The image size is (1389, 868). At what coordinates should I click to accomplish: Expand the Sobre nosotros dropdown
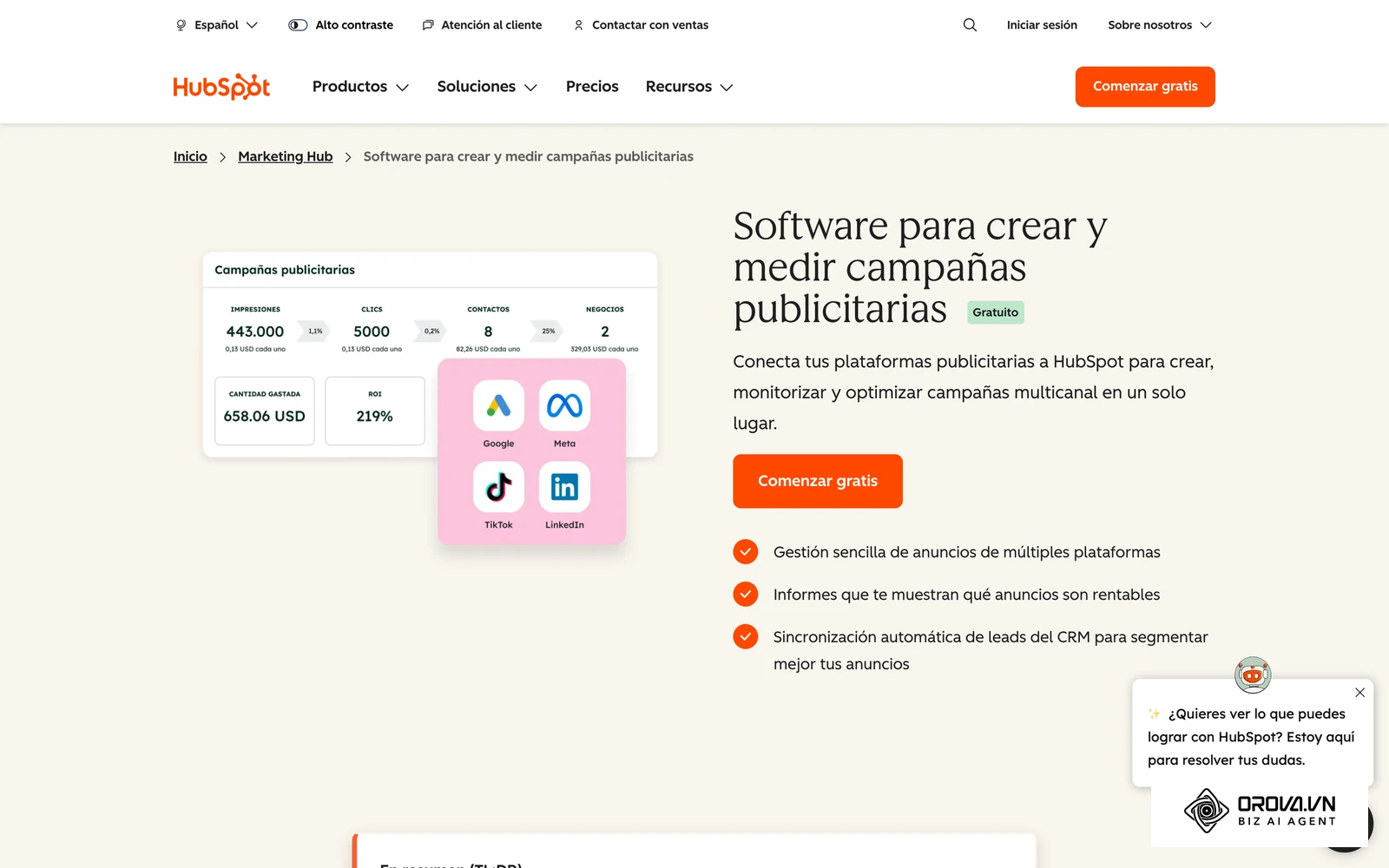1160,25
